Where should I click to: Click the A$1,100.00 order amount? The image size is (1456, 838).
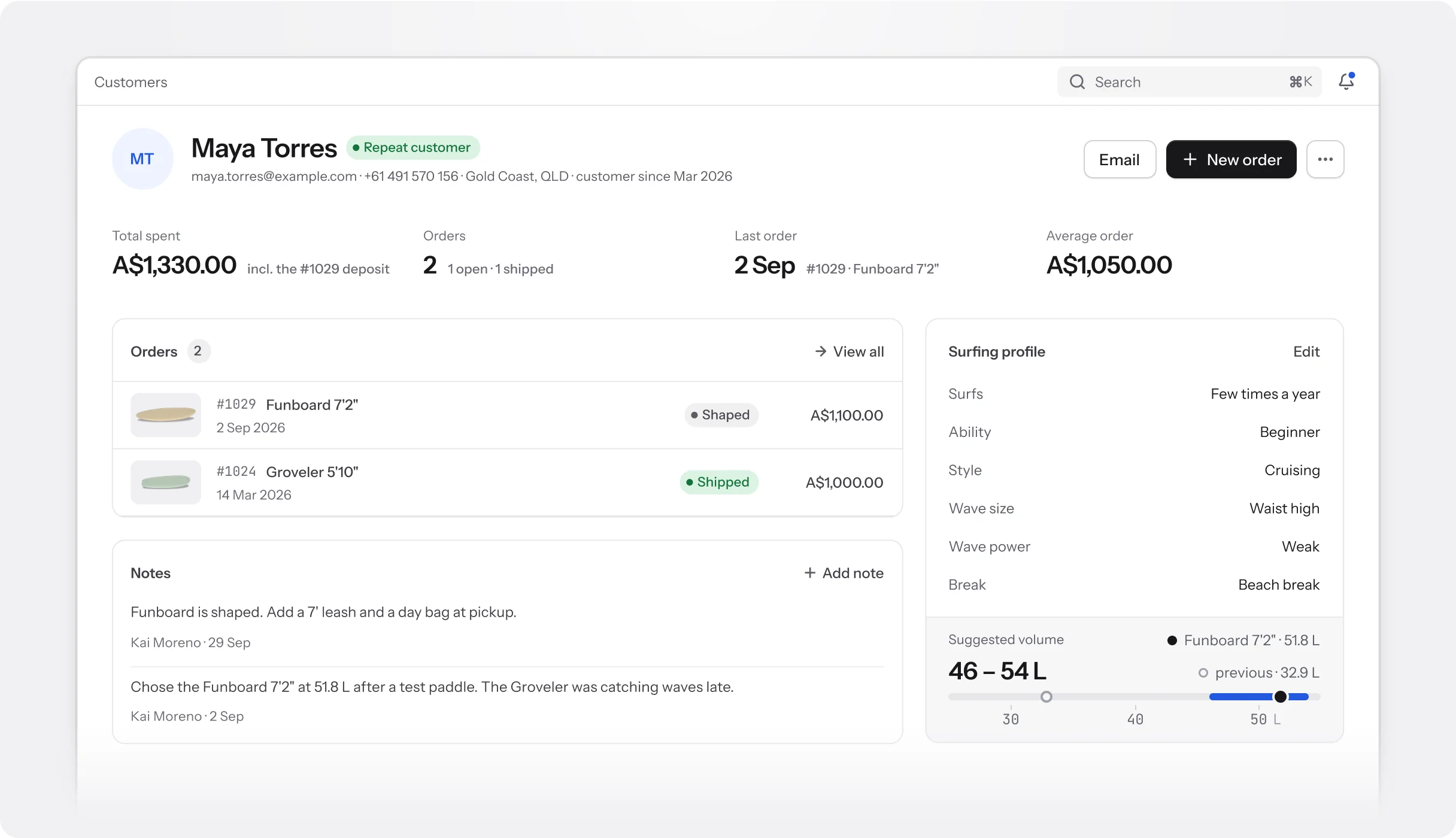tap(847, 415)
